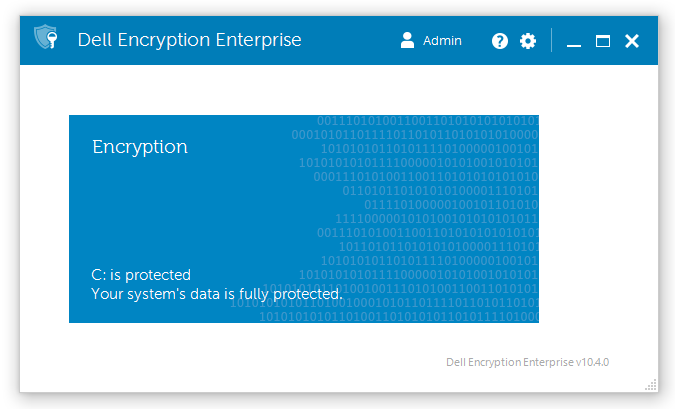Click blank tile area below Encryption heading
Image resolution: width=675 pixels, height=409 pixels.
tap(181, 207)
